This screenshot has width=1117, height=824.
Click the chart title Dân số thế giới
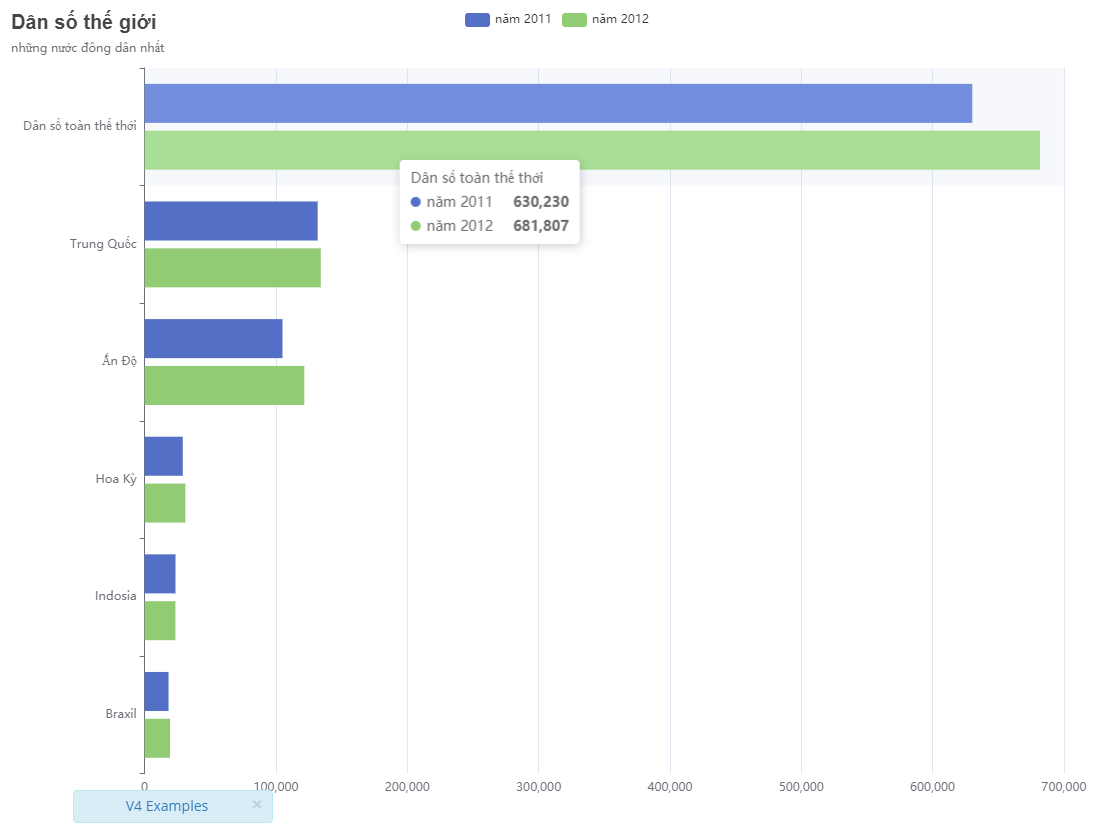pyautogui.click(x=83, y=21)
